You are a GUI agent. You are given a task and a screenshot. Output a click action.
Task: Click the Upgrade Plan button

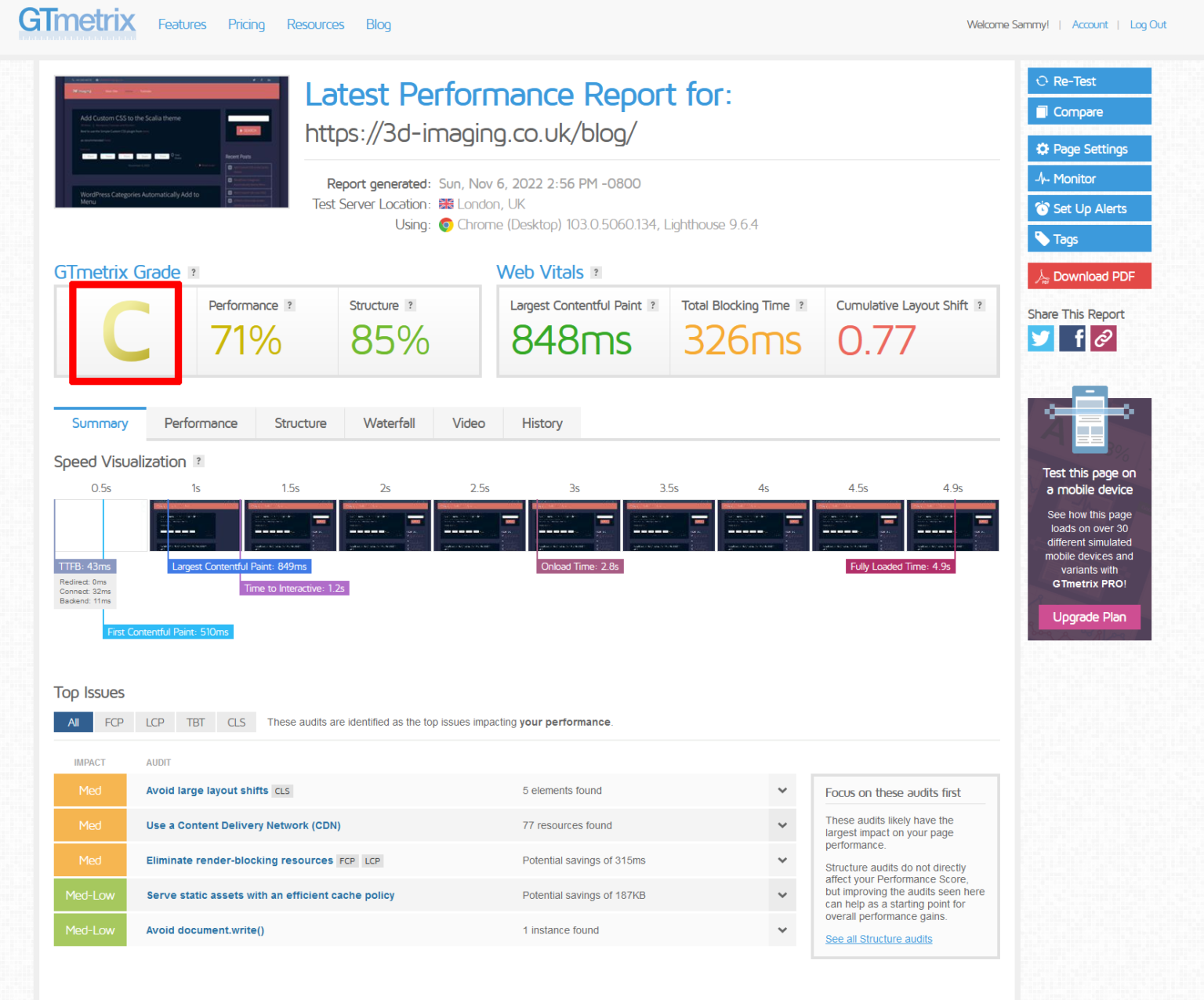click(1089, 617)
